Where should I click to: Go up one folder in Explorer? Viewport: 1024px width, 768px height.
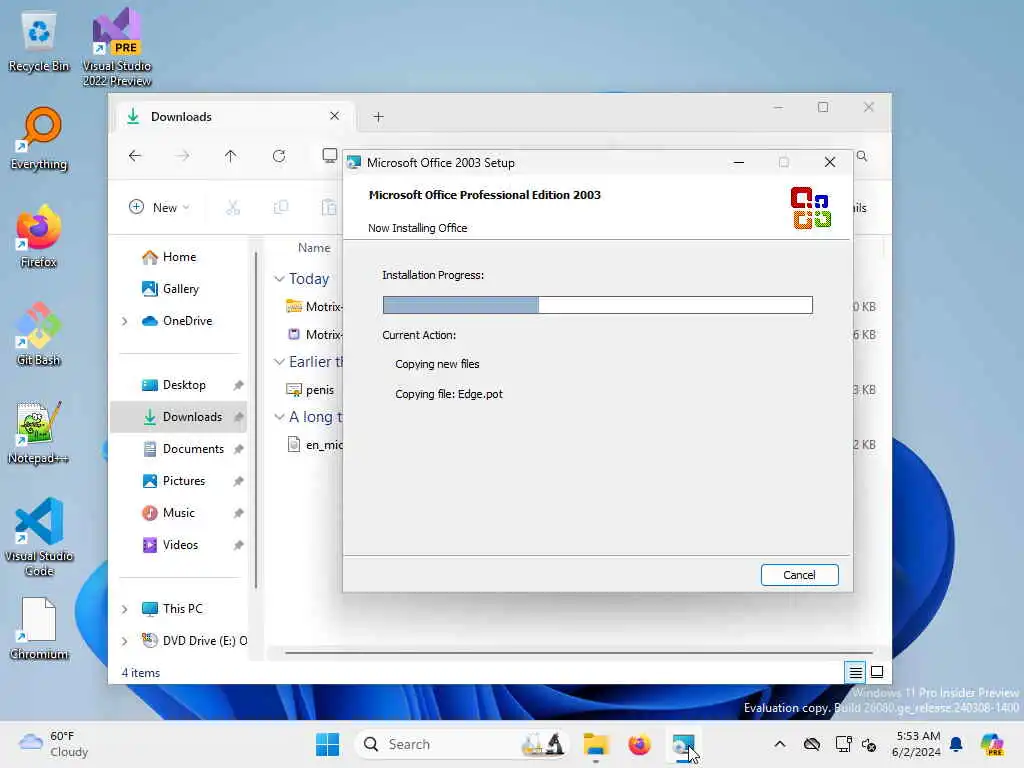[x=231, y=156]
